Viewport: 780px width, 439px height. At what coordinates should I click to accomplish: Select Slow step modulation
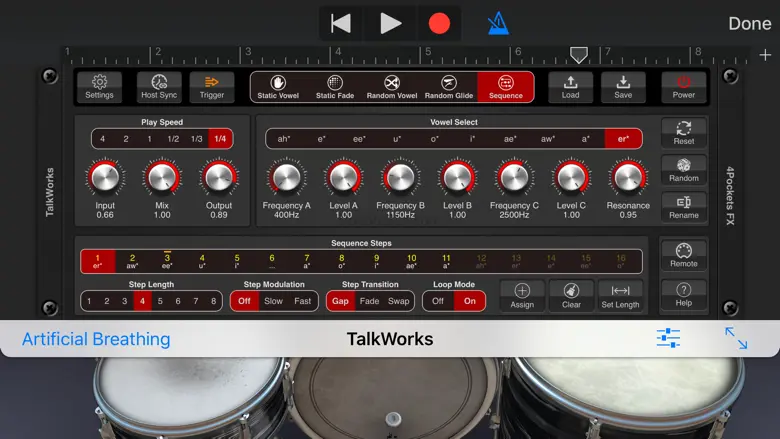[273, 301]
